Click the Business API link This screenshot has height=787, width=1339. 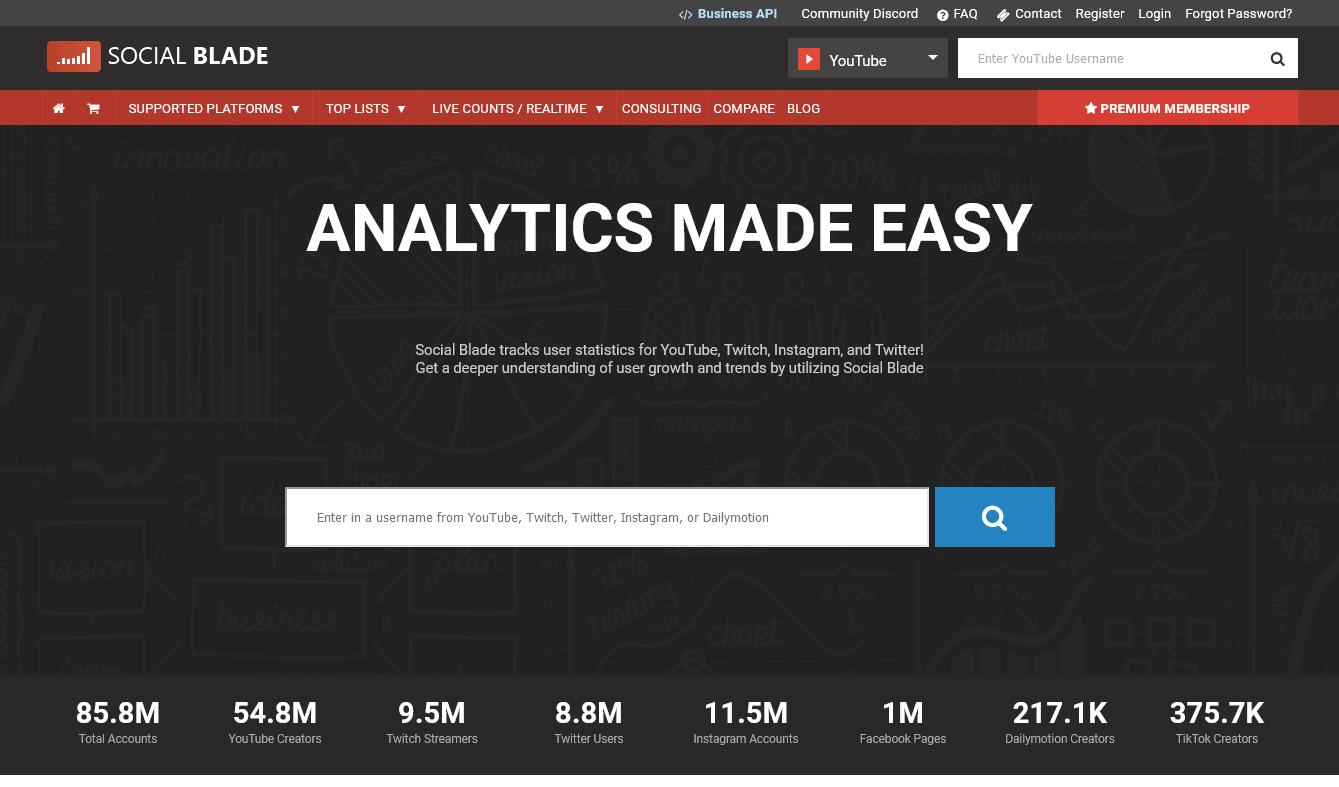point(728,14)
